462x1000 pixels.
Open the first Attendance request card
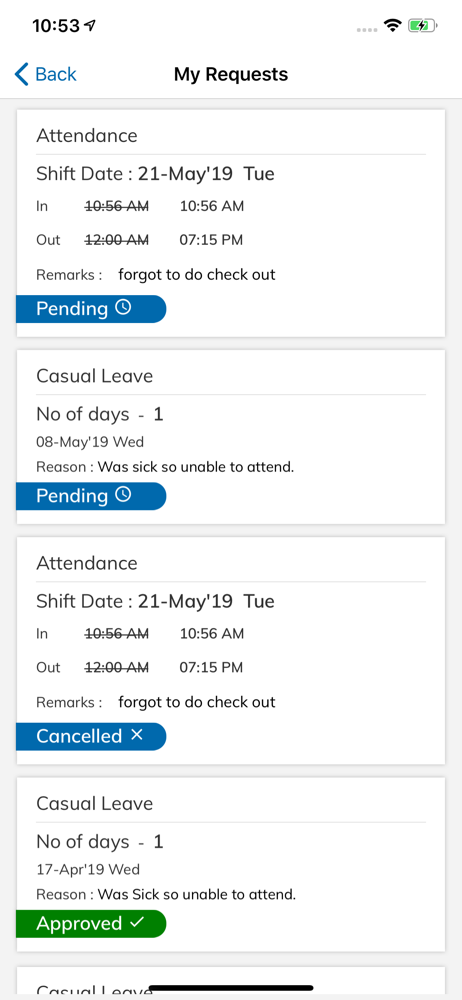click(230, 223)
